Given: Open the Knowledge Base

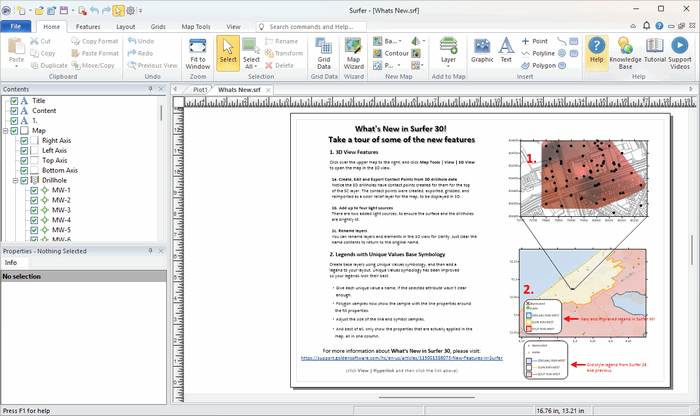Looking at the screenshot, I should pos(625,52).
